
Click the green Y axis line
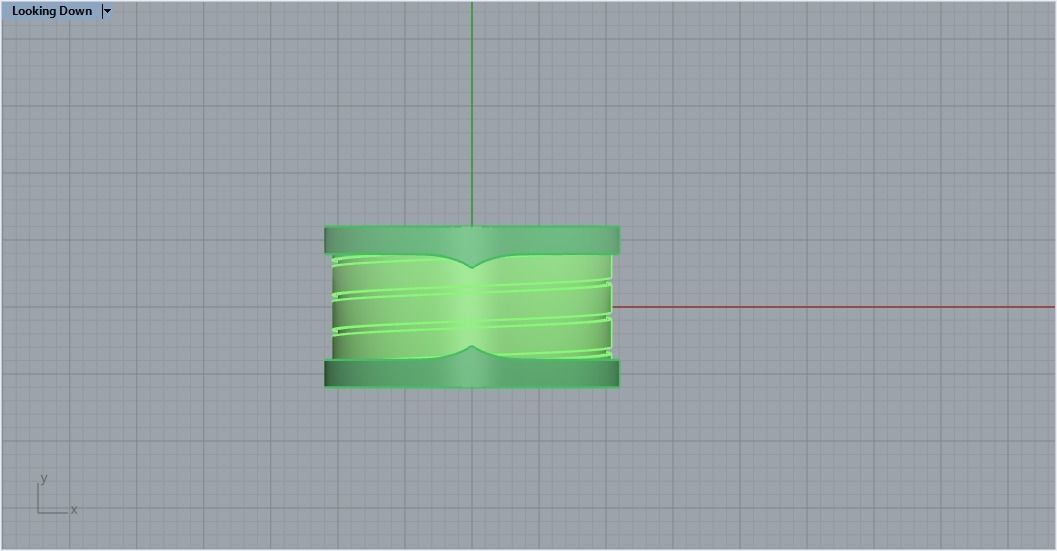click(x=472, y=113)
